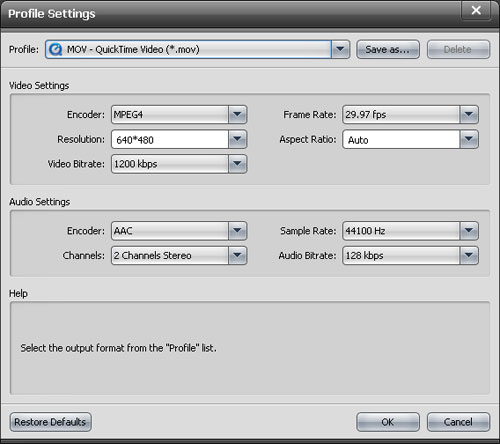Image resolution: width=500 pixels, height=444 pixels.
Task: Click the Frame Rate label
Action: pyautogui.click(x=310, y=115)
